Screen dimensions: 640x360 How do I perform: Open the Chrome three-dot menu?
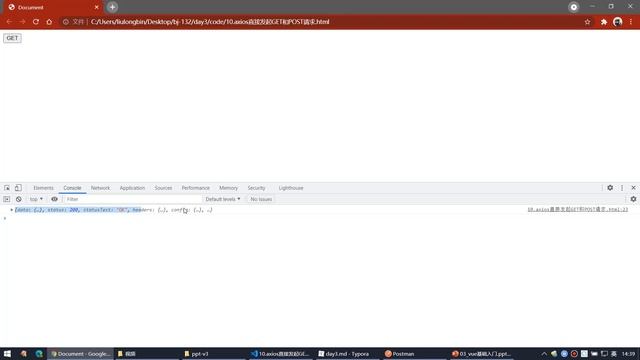(631, 22)
